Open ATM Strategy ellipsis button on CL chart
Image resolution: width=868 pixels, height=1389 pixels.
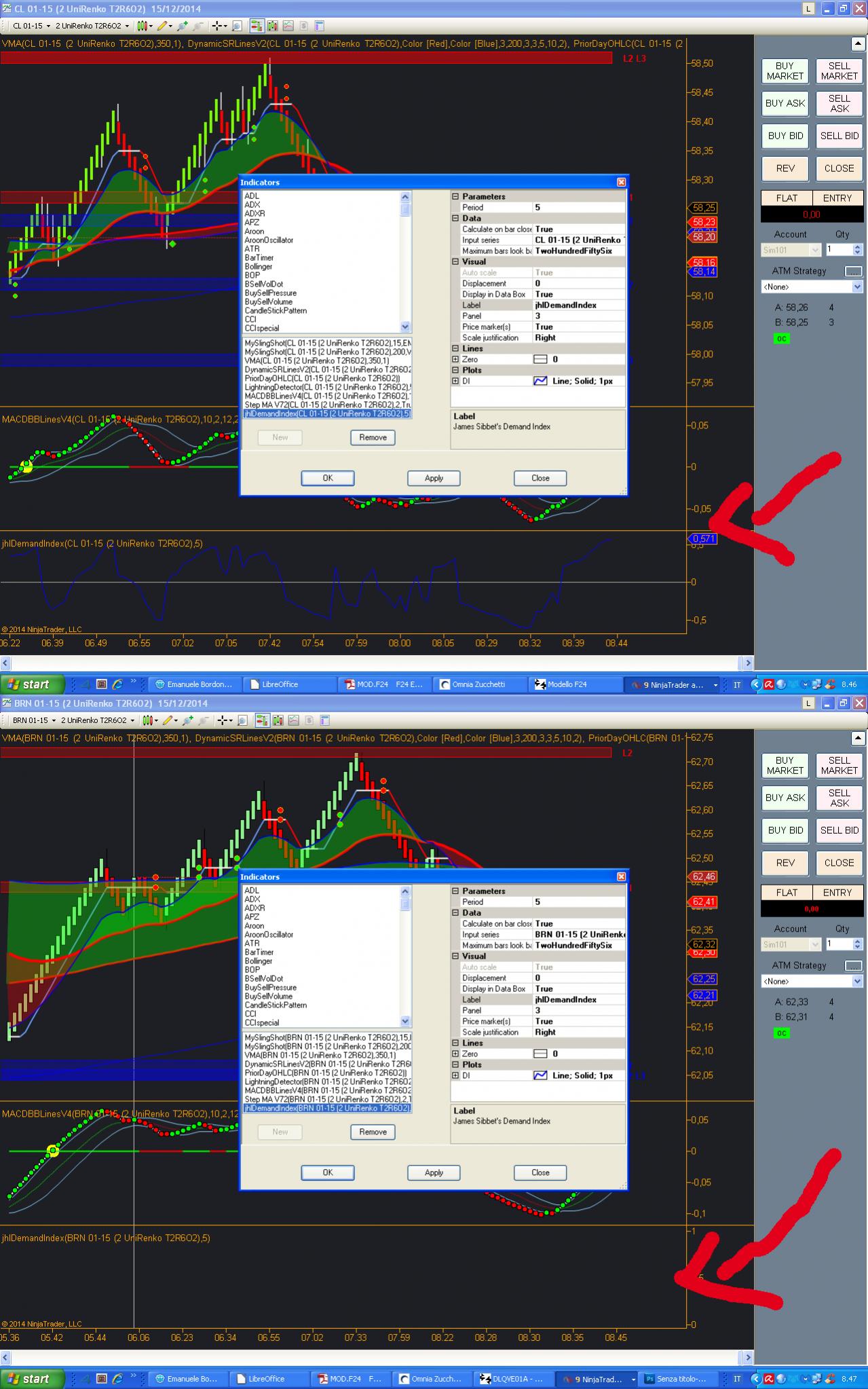(853, 271)
